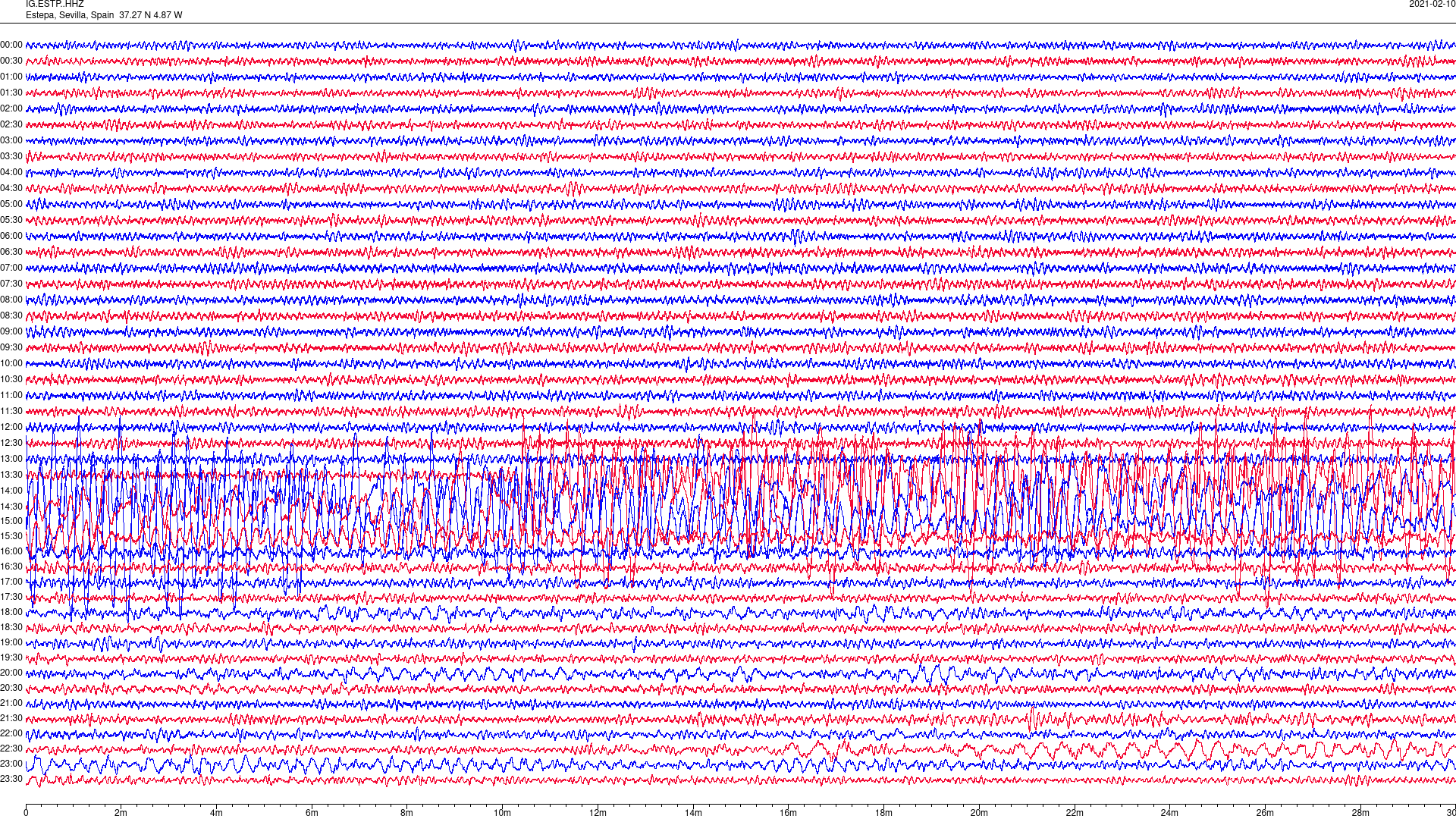The width and height of the screenshot is (1456, 819).
Task: Click the 28m tick on time axis
Action: [1360, 813]
